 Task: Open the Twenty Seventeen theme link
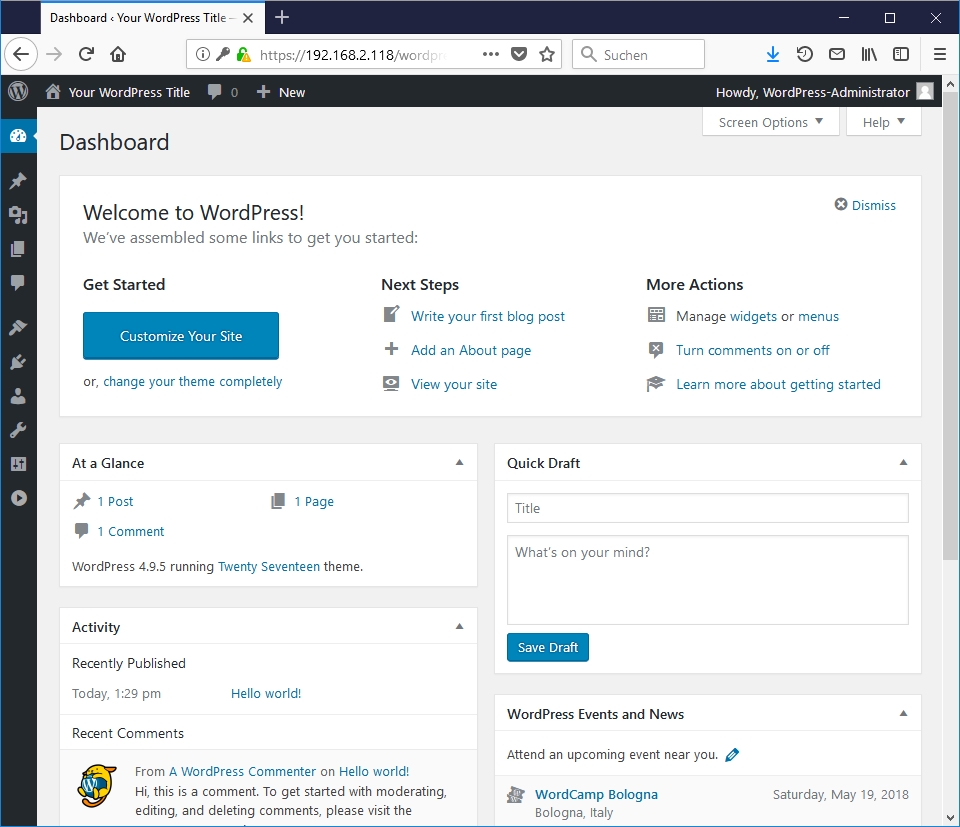pos(269,566)
